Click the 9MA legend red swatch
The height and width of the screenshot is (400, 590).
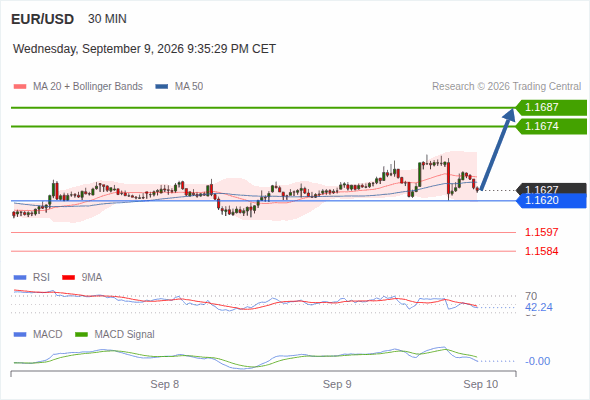coord(68,278)
